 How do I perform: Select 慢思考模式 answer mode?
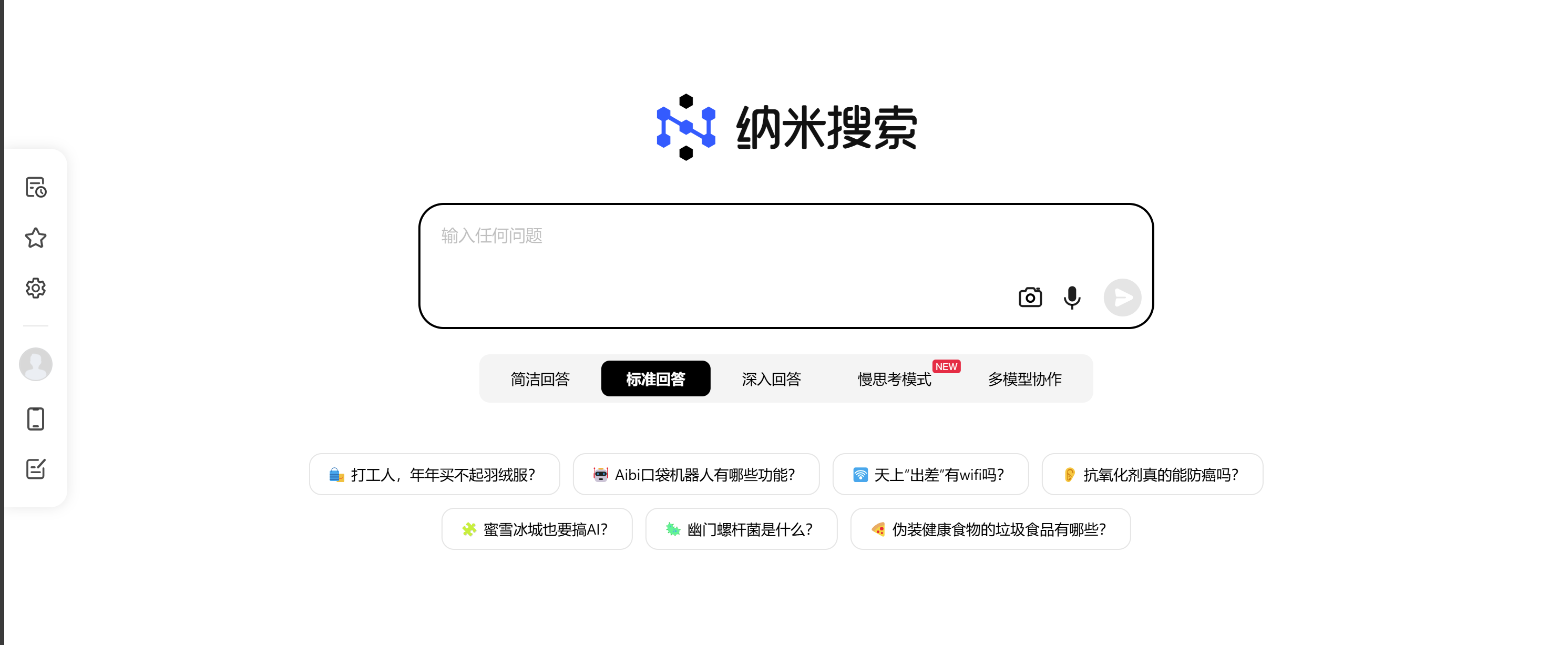pos(894,378)
